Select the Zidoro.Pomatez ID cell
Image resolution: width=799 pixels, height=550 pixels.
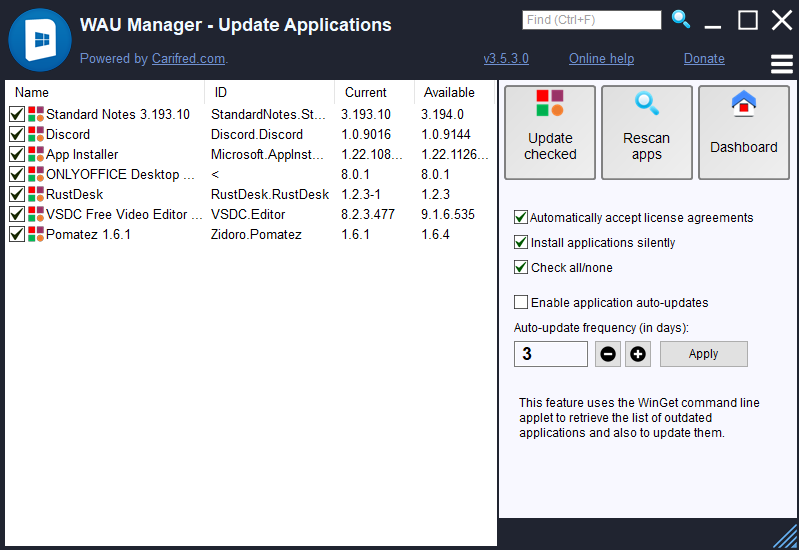click(256, 234)
